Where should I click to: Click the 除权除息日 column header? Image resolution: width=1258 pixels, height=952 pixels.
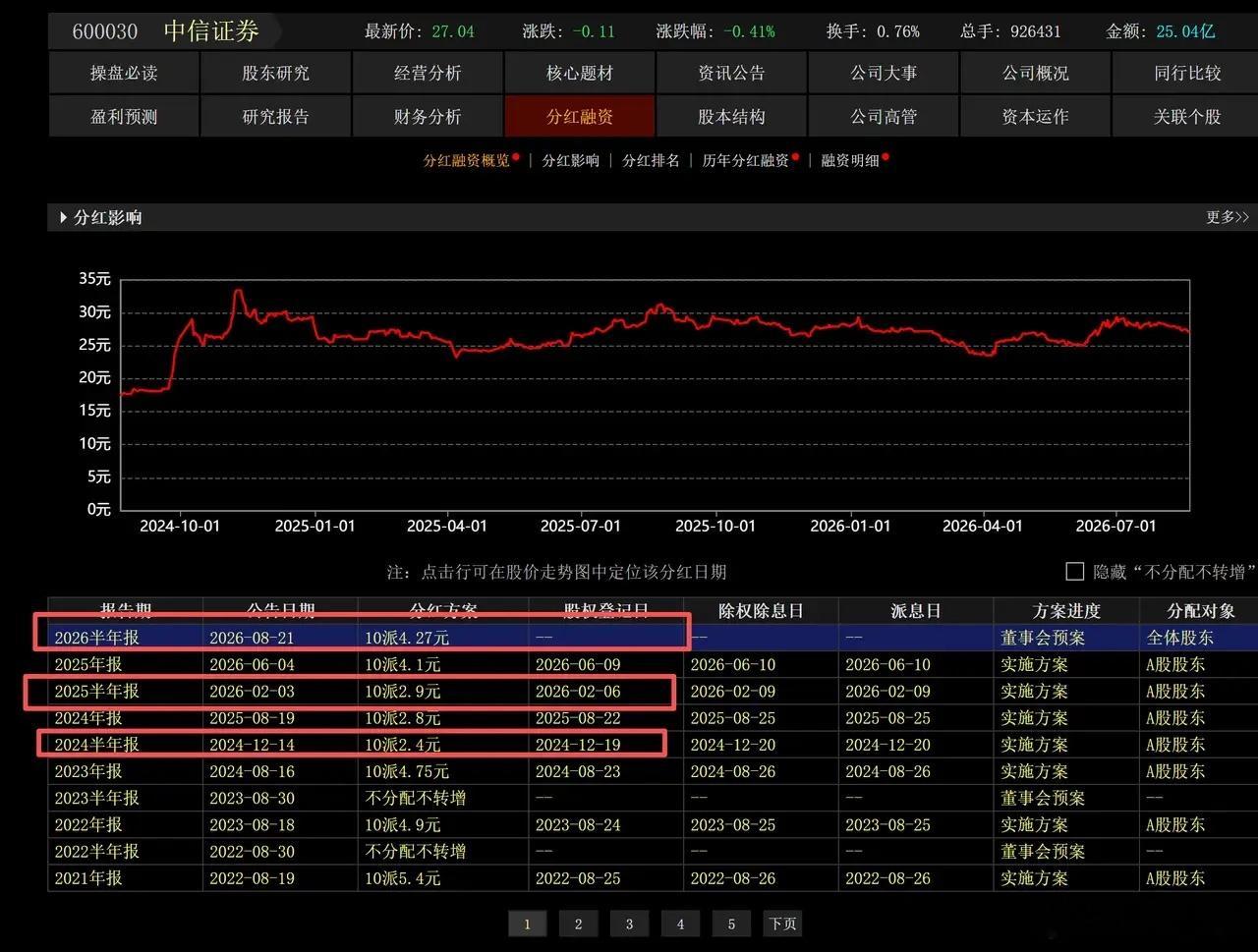761,610
